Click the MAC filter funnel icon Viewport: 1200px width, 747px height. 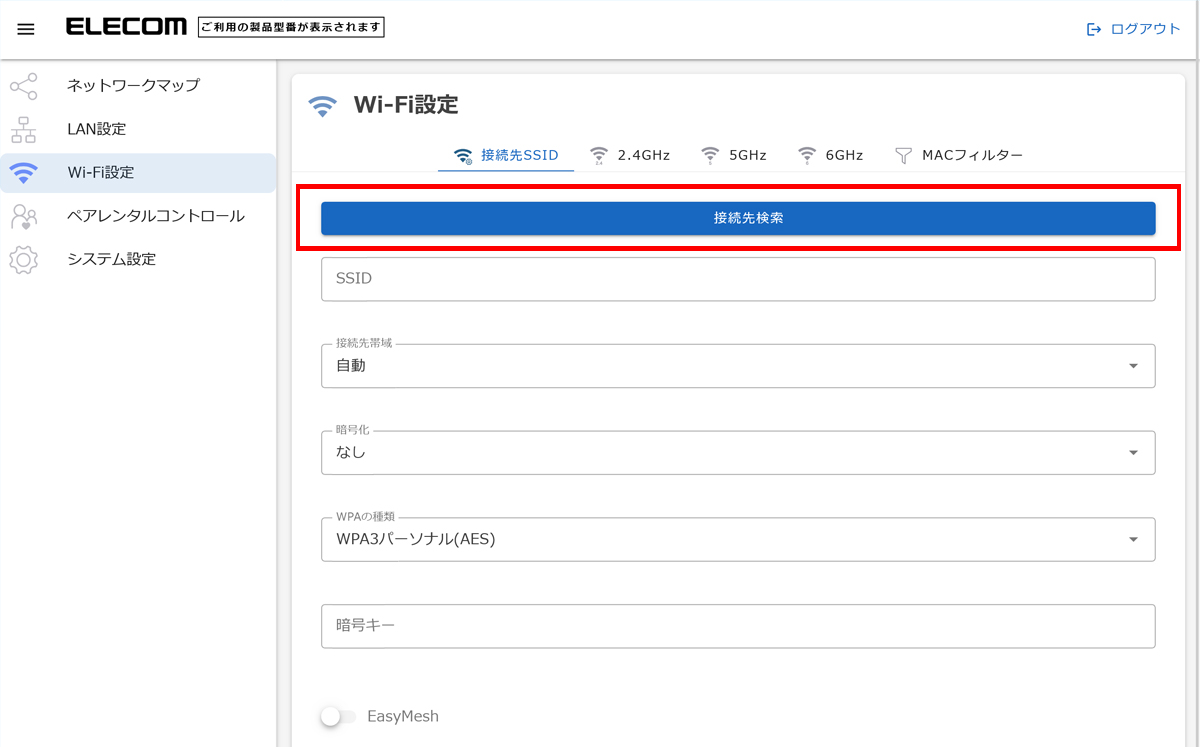pyautogui.click(x=904, y=155)
